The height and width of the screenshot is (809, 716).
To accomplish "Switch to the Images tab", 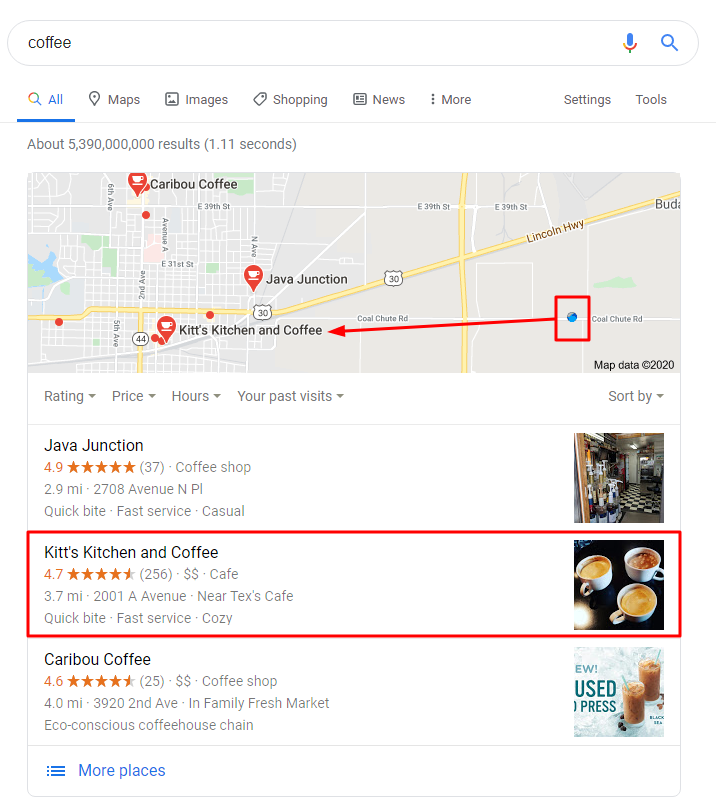I will [x=196, y=99].
